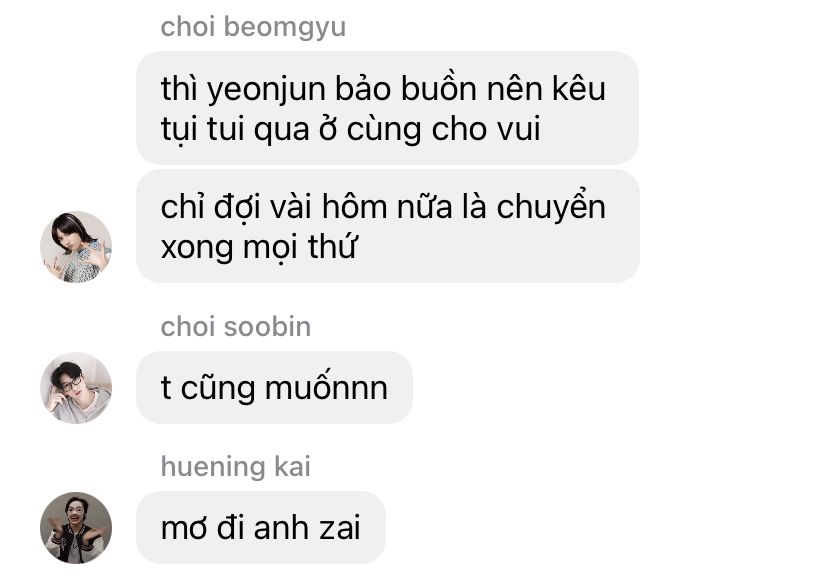Tap the 'mơ đi anh zai' bubble
This screenshot has height=588, width=828.
(261, 528)
